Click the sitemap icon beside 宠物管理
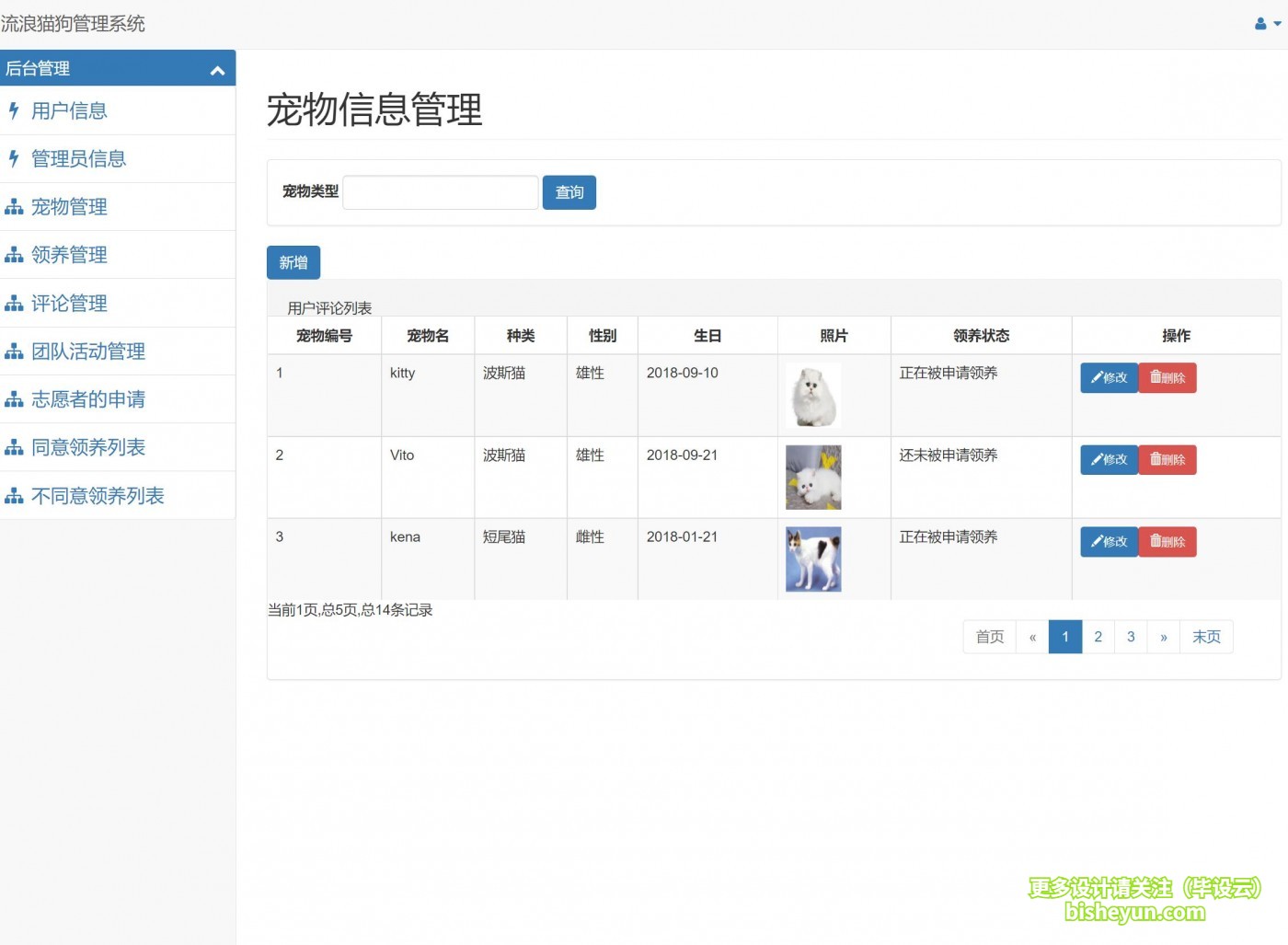Image resolution: width=1288 pixels, height=945 pixels. pyautogui.click(x=14, y=208)
